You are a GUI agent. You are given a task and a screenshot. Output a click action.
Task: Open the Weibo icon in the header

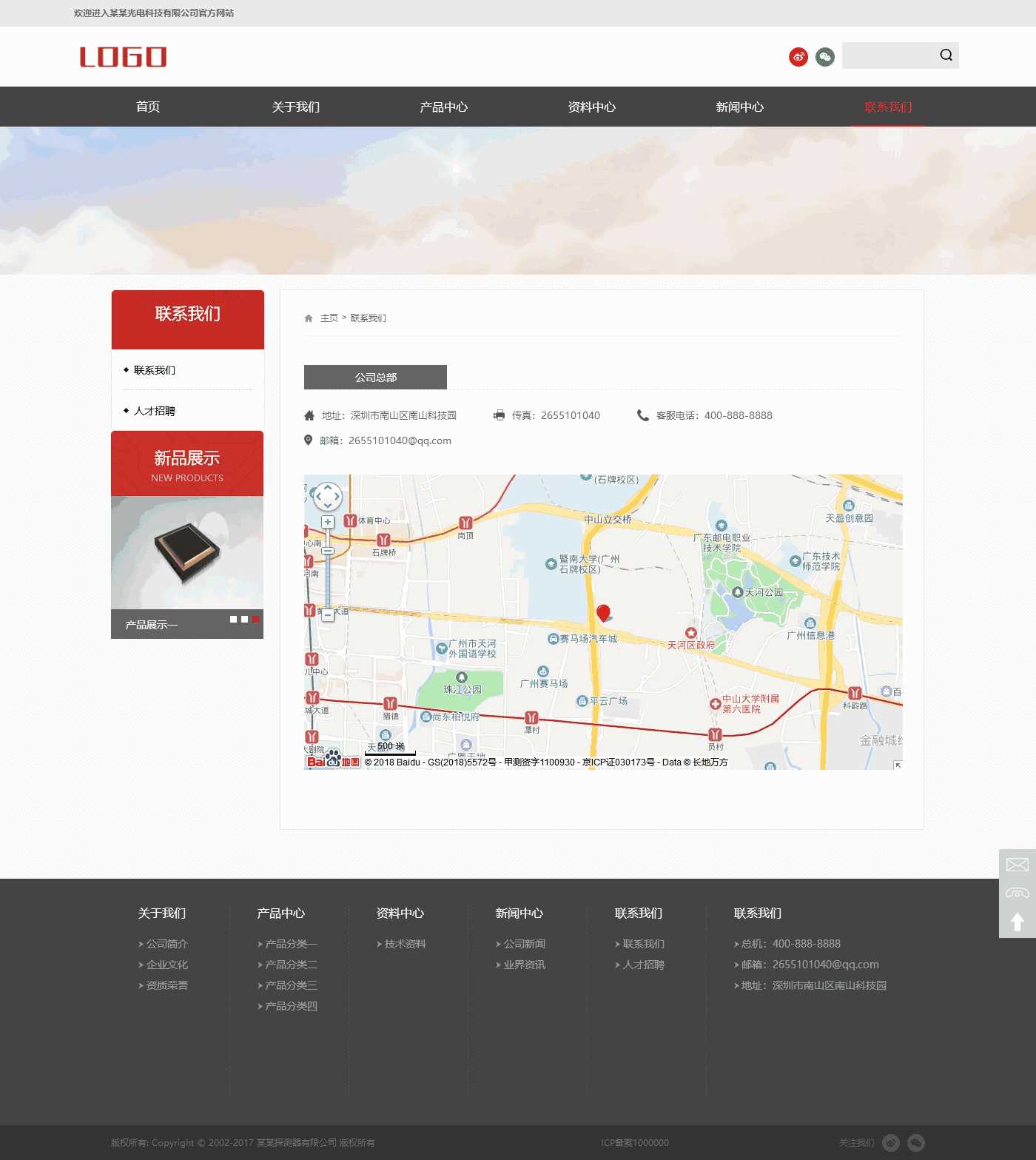click(798, 57)
